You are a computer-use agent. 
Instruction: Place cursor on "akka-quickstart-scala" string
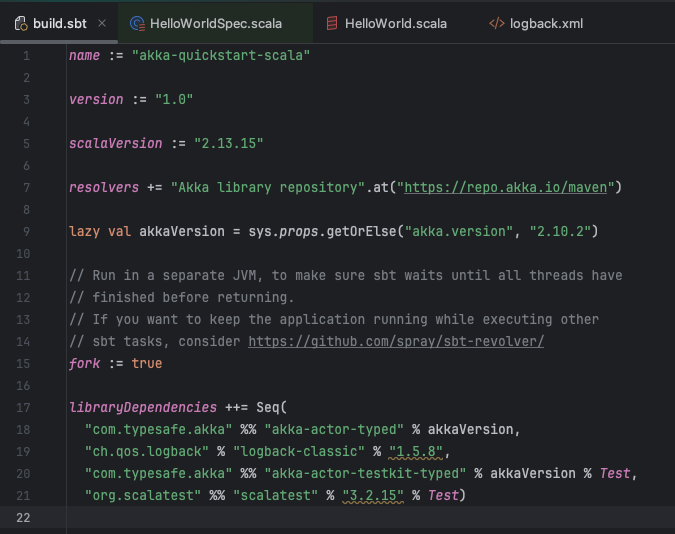(x=221, y=56)
